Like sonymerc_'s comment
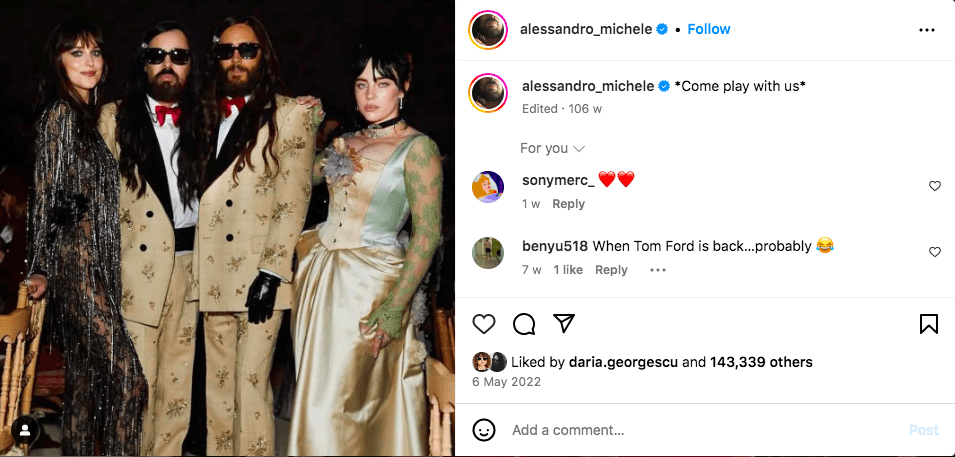 pyautogui.click(x=935, y=186)
